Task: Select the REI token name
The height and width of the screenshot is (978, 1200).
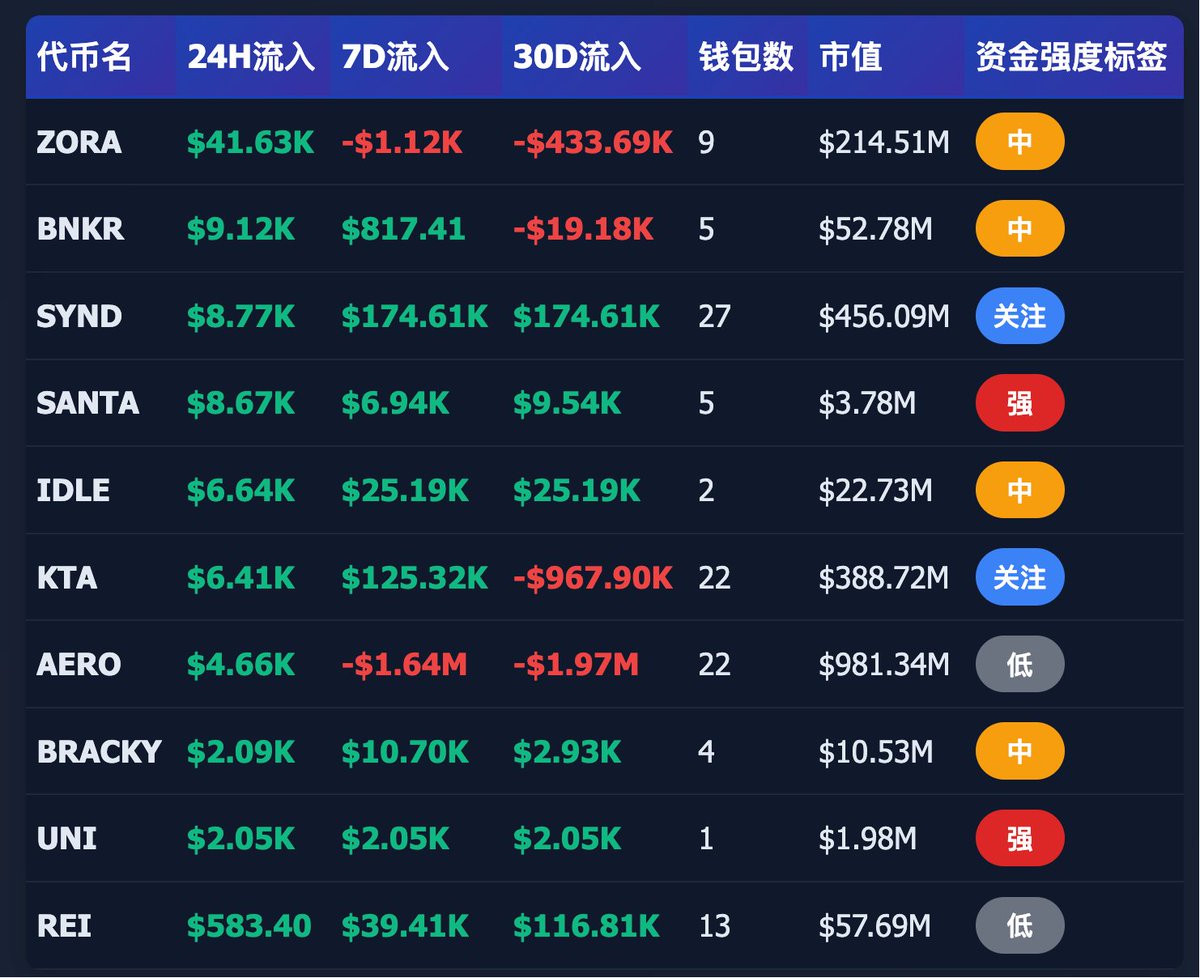Action: point(64,925)
